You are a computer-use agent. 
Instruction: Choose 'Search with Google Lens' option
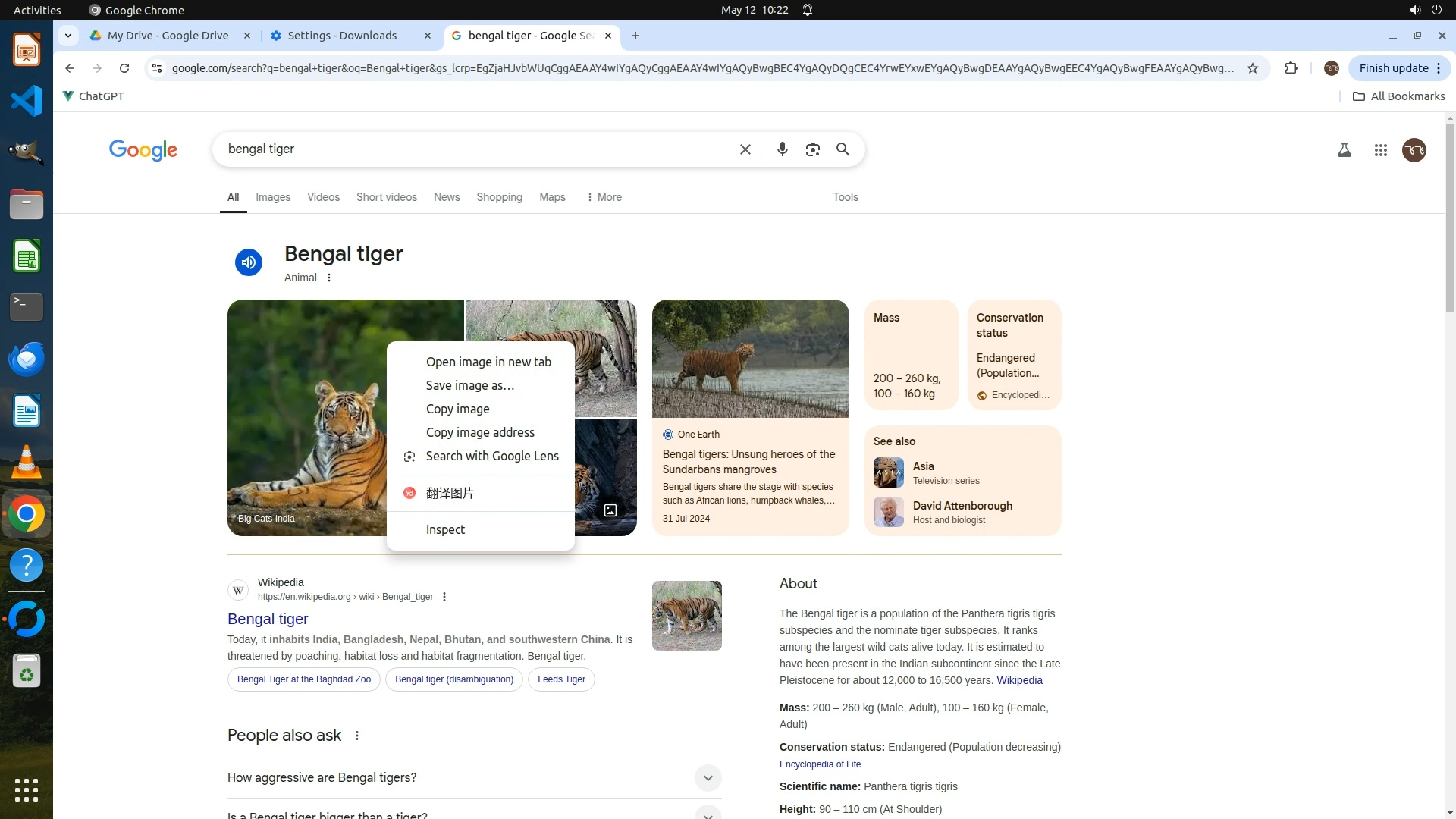(491, 456)
